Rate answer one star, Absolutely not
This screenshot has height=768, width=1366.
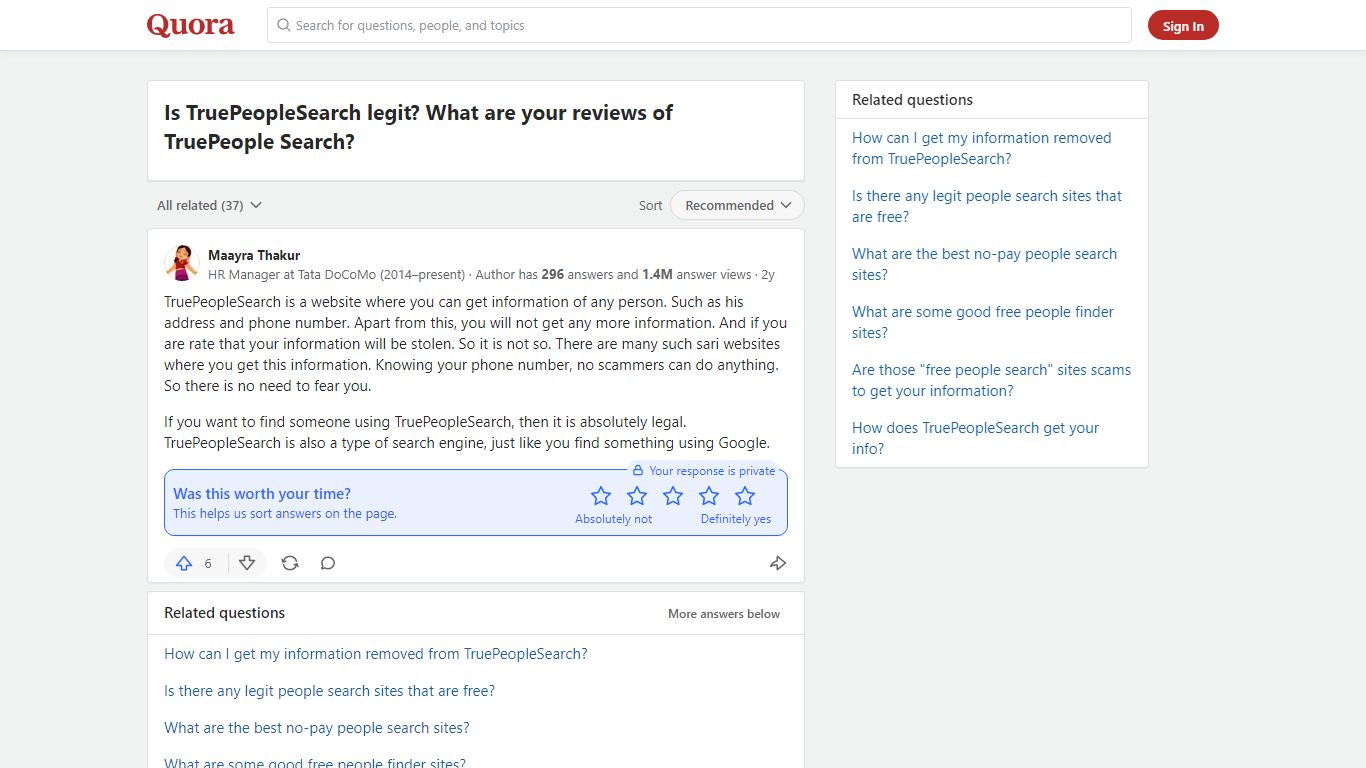tap(601, 496)
